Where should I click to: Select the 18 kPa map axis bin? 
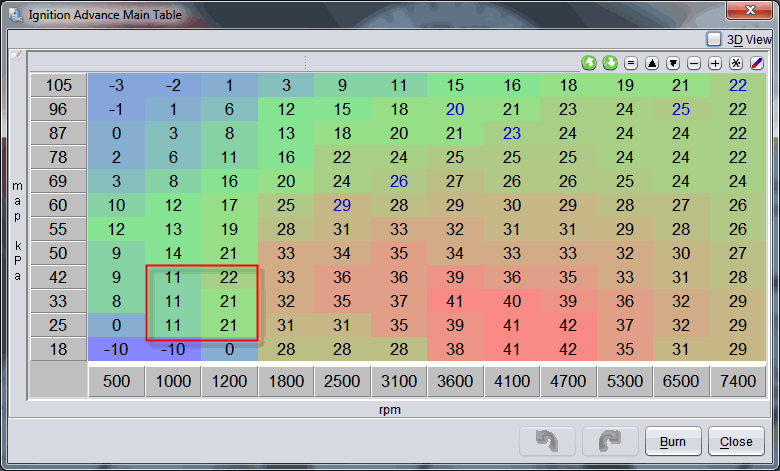click(59, 349)
